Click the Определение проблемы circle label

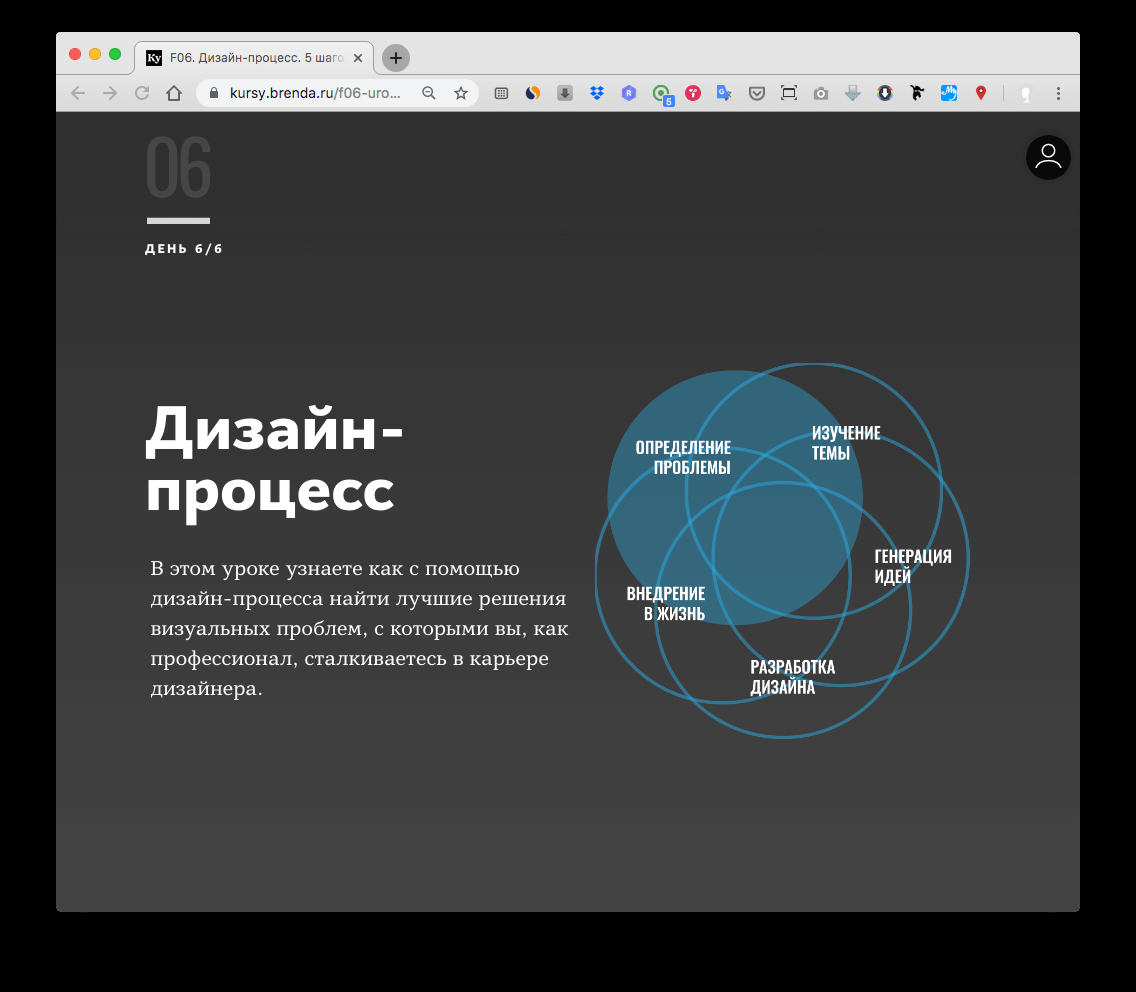click(x=683, y=457)
